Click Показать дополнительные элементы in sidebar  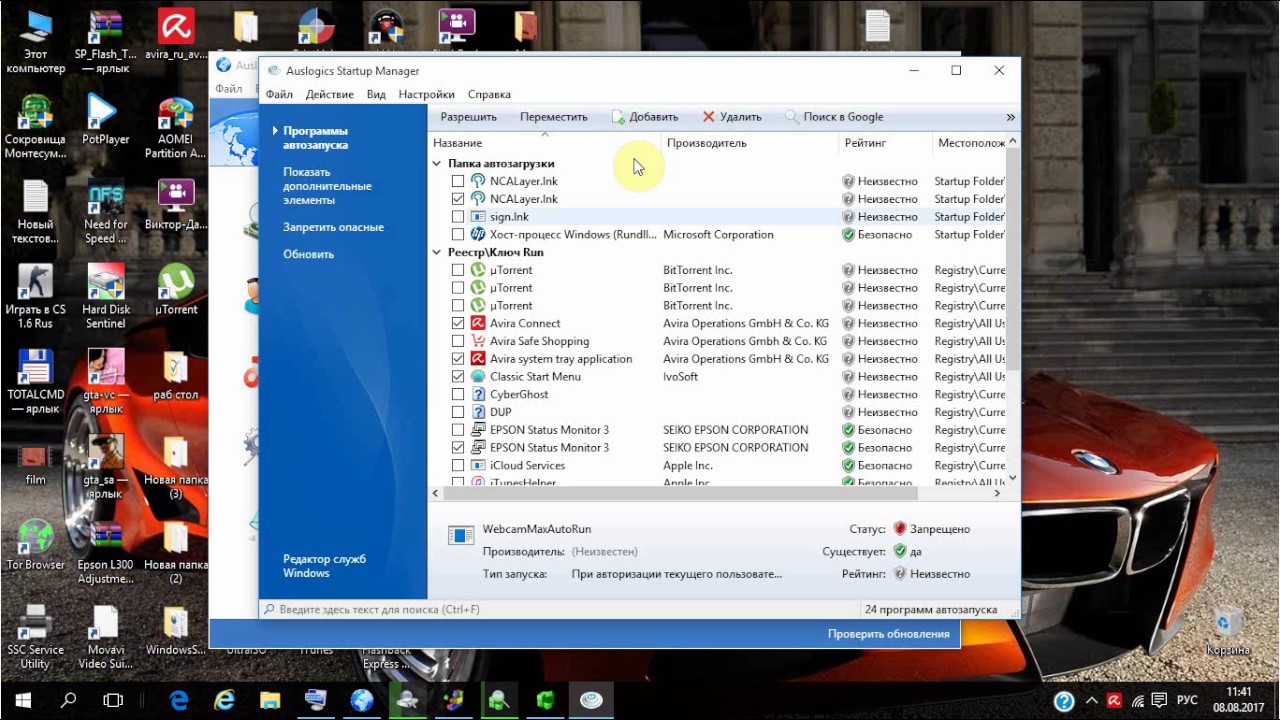[327, 186]
